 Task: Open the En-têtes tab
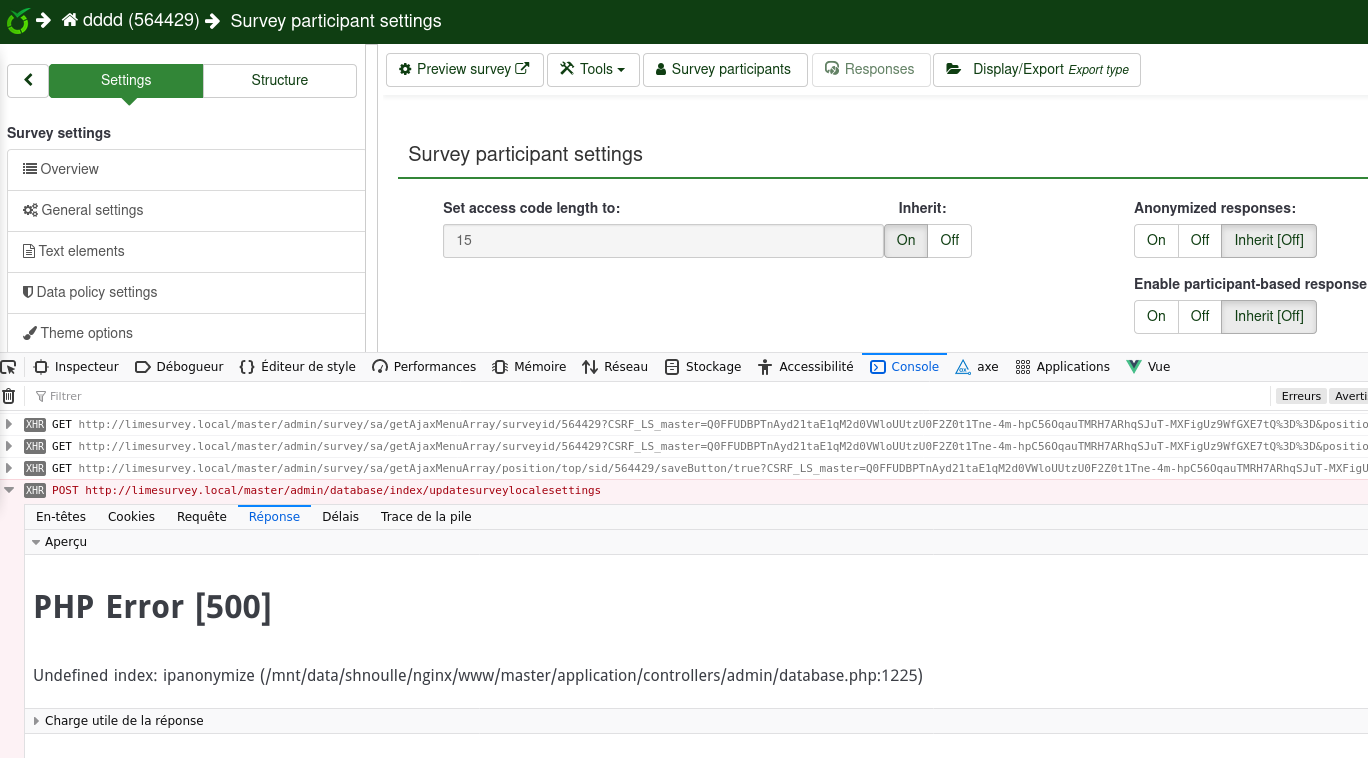click(x=61, y=516)
